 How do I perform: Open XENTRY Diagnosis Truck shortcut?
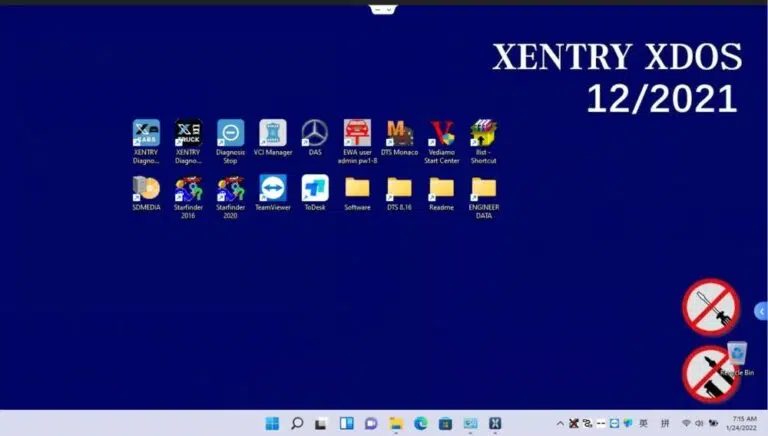pyautogui.click(x=188, y=133)
